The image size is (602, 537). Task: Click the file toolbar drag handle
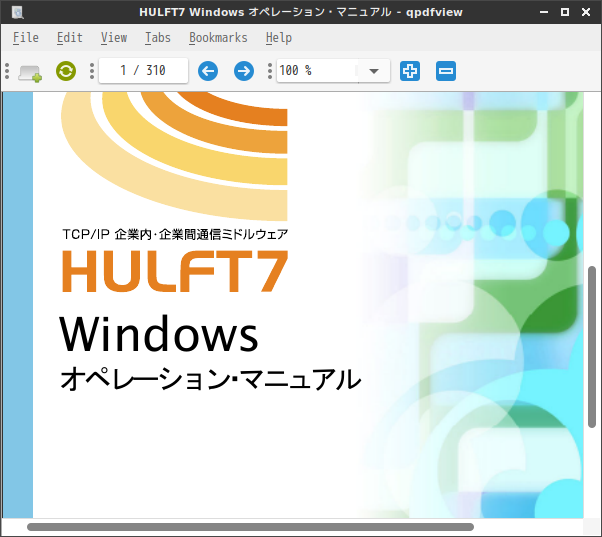pyautogui.click(x=7, y=71)
